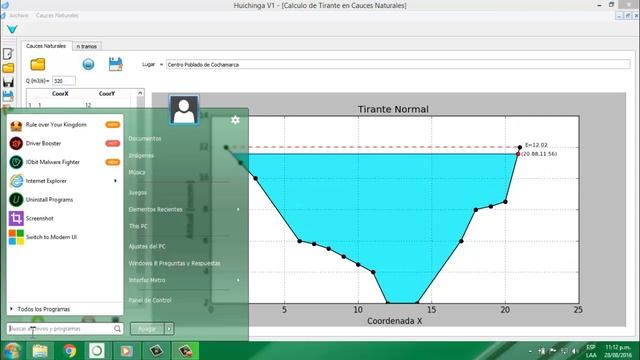Image resolution: width=640 pixels, height=360 pixels.
Task: Open Música from start menu
Action: [x=137, y=172]
